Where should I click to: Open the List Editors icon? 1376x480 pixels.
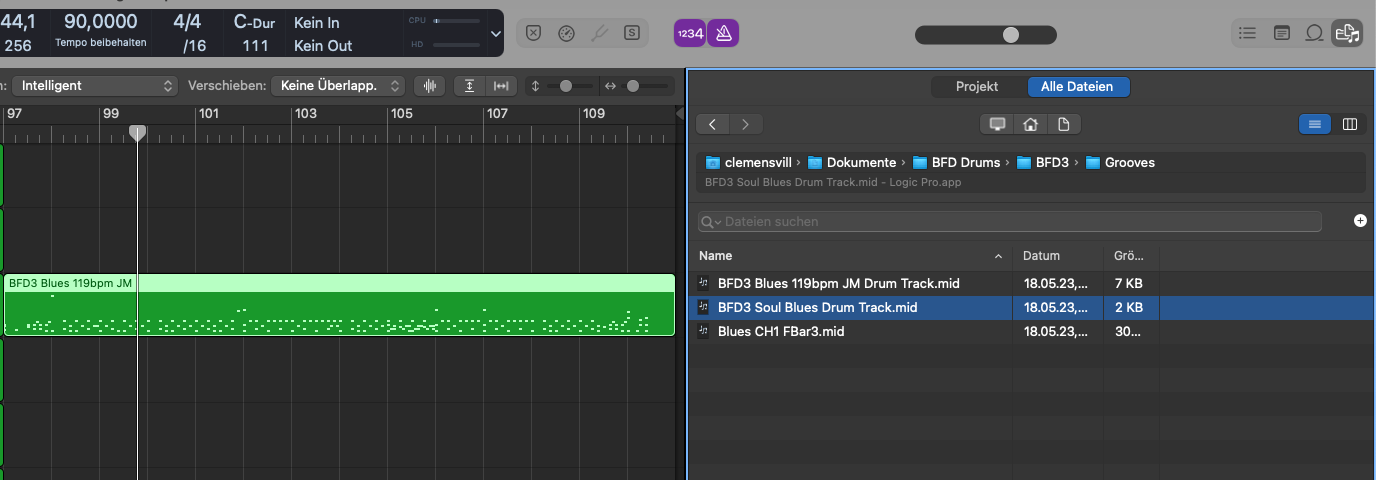[1247, 33]
